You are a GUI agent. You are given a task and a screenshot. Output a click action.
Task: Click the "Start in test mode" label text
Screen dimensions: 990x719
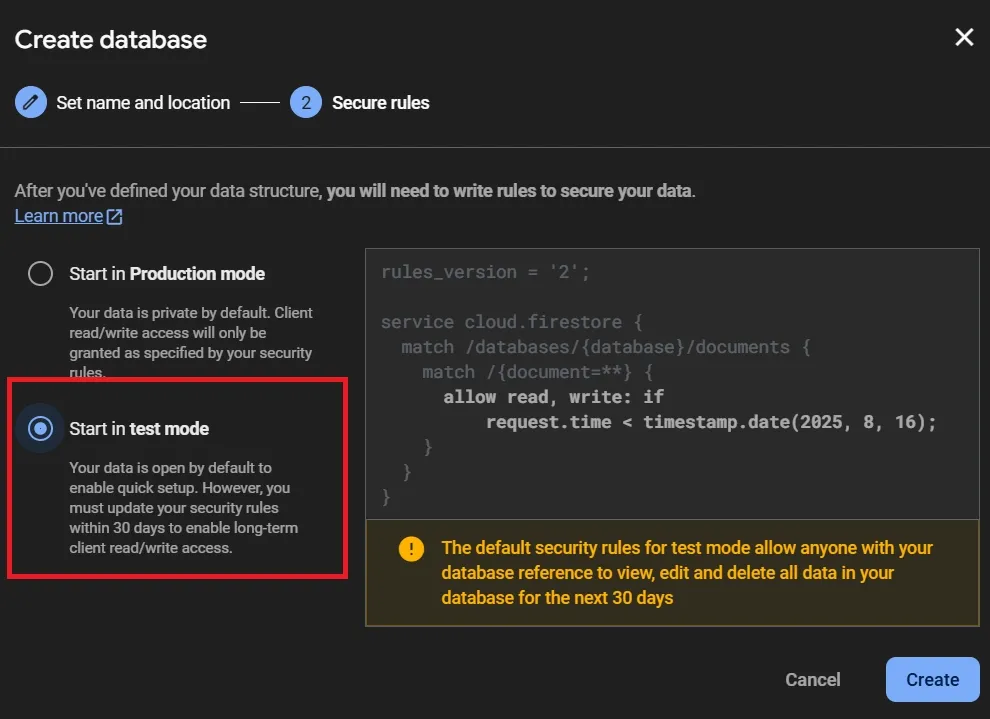pyautogui.click(x=139, y=429)
